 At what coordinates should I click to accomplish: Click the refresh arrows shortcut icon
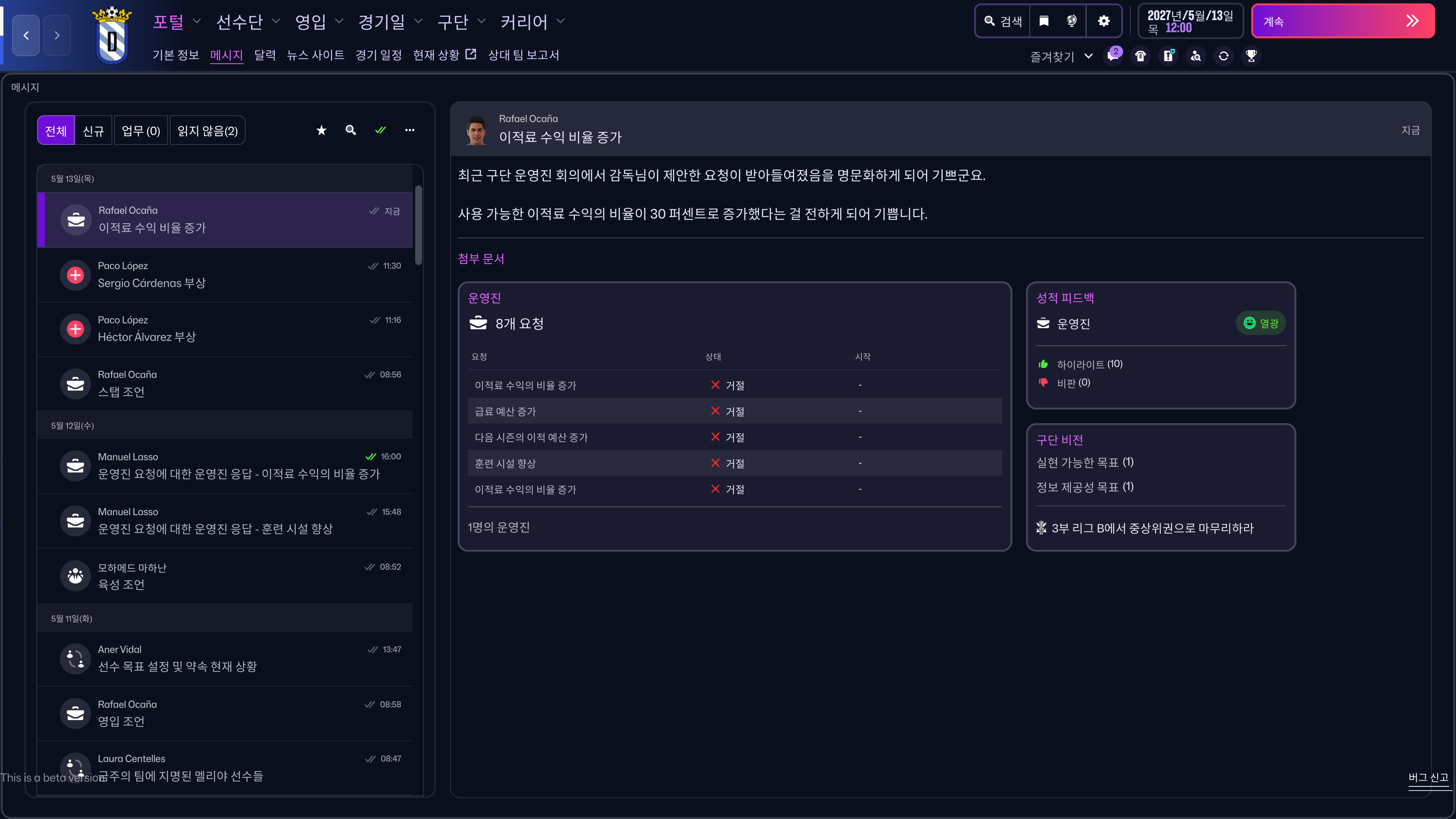pyautogui.click(x=1223, y=56)
